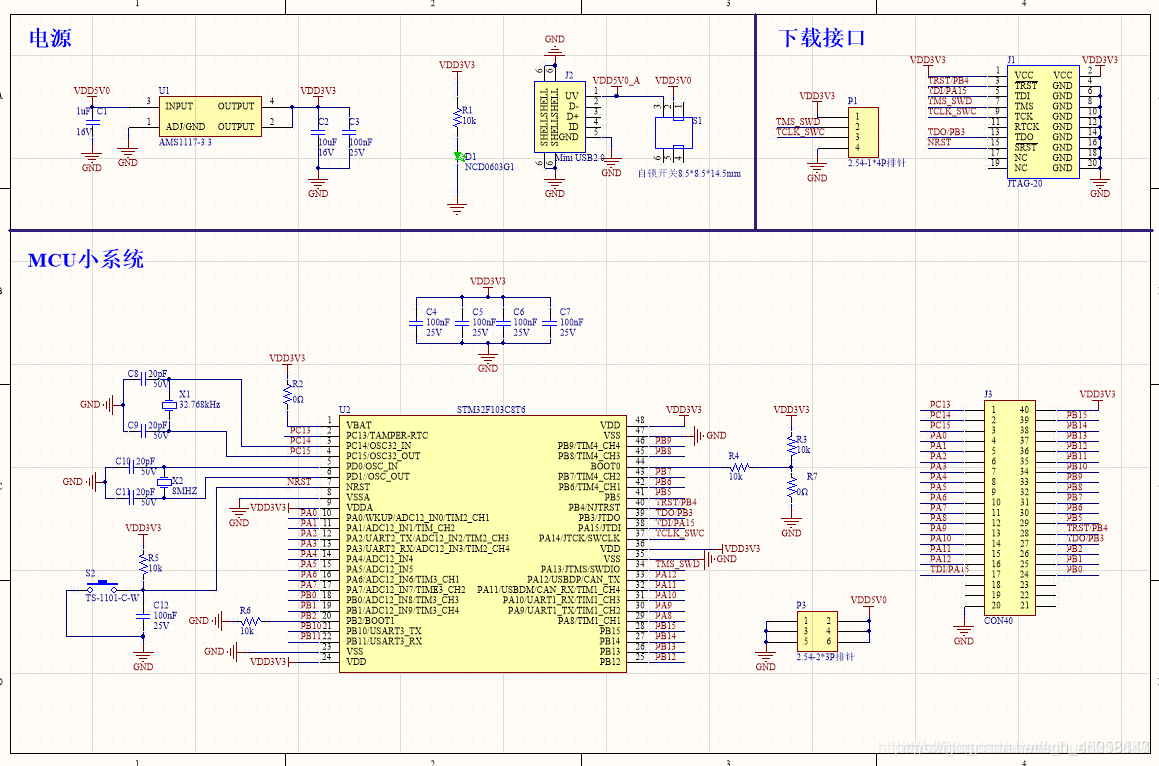Viewport: 1159px width, 766px height.
Task: Click the MCU小系统 section title
Action: pyautogui.click(x=86, y=260)
